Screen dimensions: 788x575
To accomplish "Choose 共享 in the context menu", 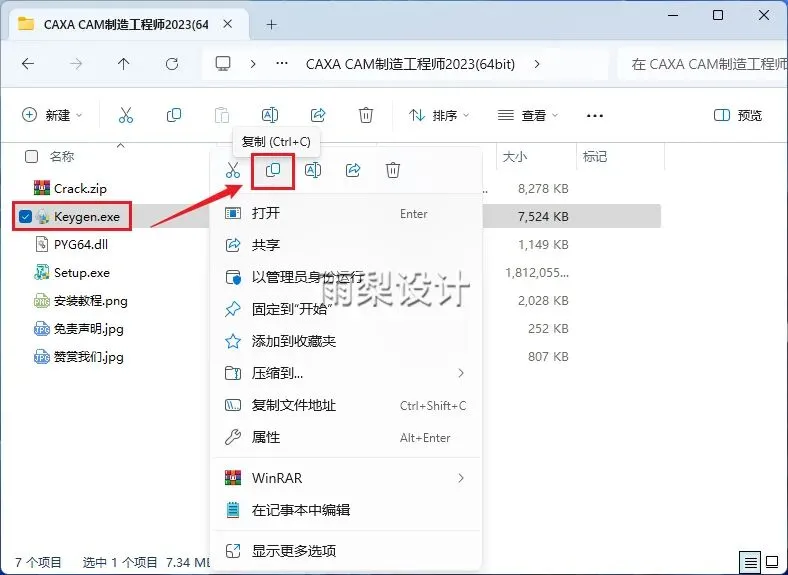I will click(346, 245).
